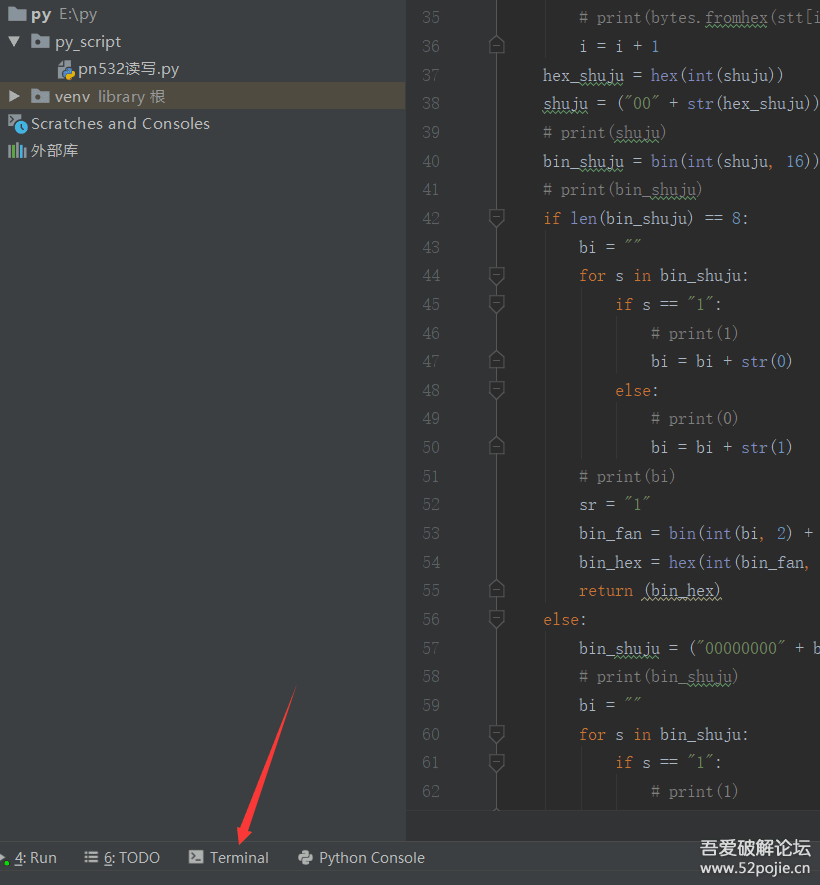Image resolution: width=820 pixels, height=885 pixels.
Task: Click the py project root folder icon
Action: tap(17, 14)
